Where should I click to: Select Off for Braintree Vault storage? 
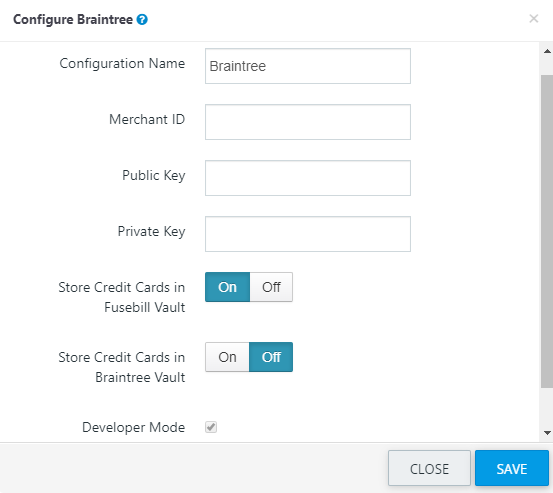[x=271, y=357]
